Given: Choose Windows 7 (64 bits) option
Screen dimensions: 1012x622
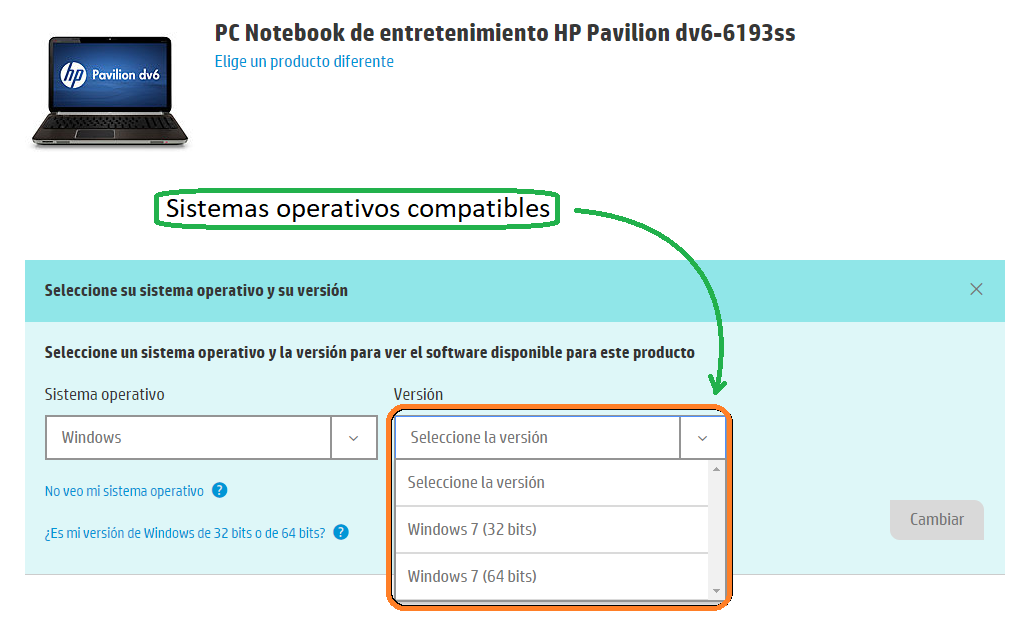Looking at the screenshot, I should [x=552, y=577].
